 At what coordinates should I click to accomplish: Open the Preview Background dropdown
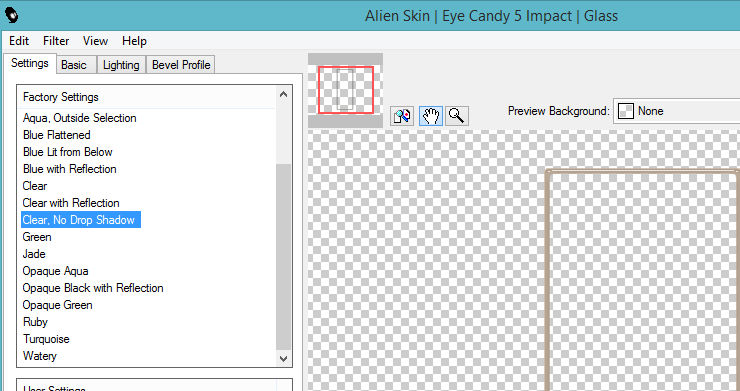click(676, 111)
